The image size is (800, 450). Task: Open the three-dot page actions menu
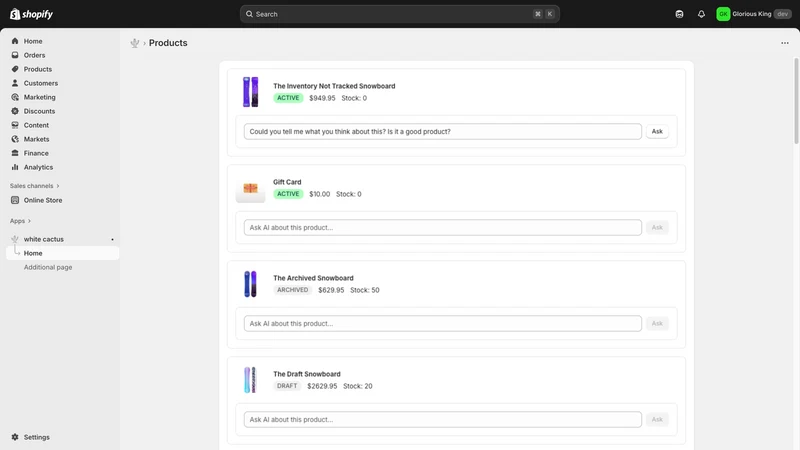785,43
